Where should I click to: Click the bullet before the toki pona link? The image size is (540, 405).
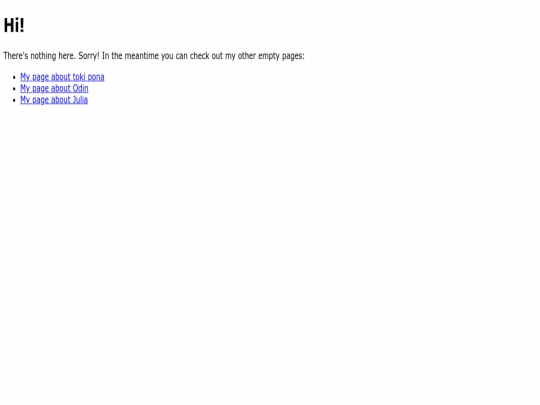[x=14, y=77]
